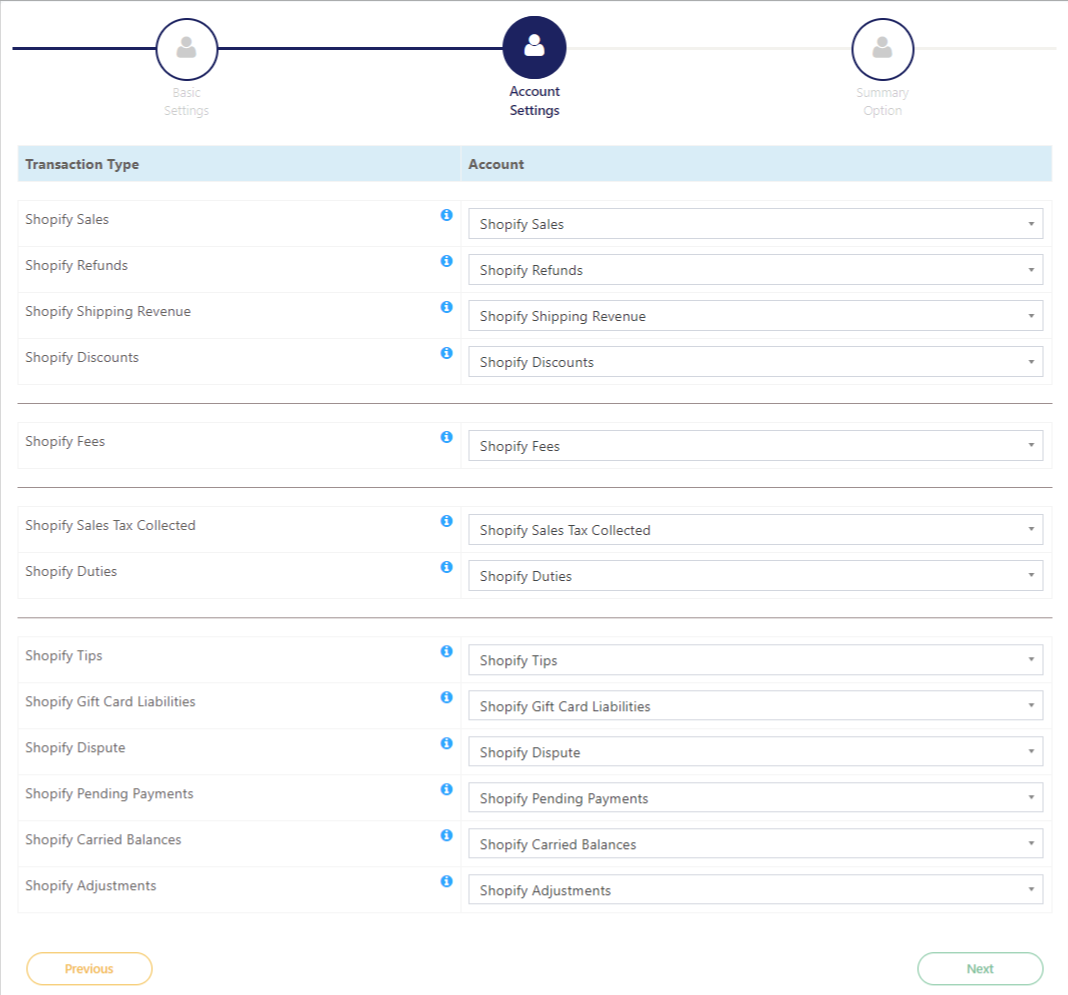This screenshot has width=1068, height=995.
Task: Click the info icon for Shopify Refunds
Action: tap(446, 261)
